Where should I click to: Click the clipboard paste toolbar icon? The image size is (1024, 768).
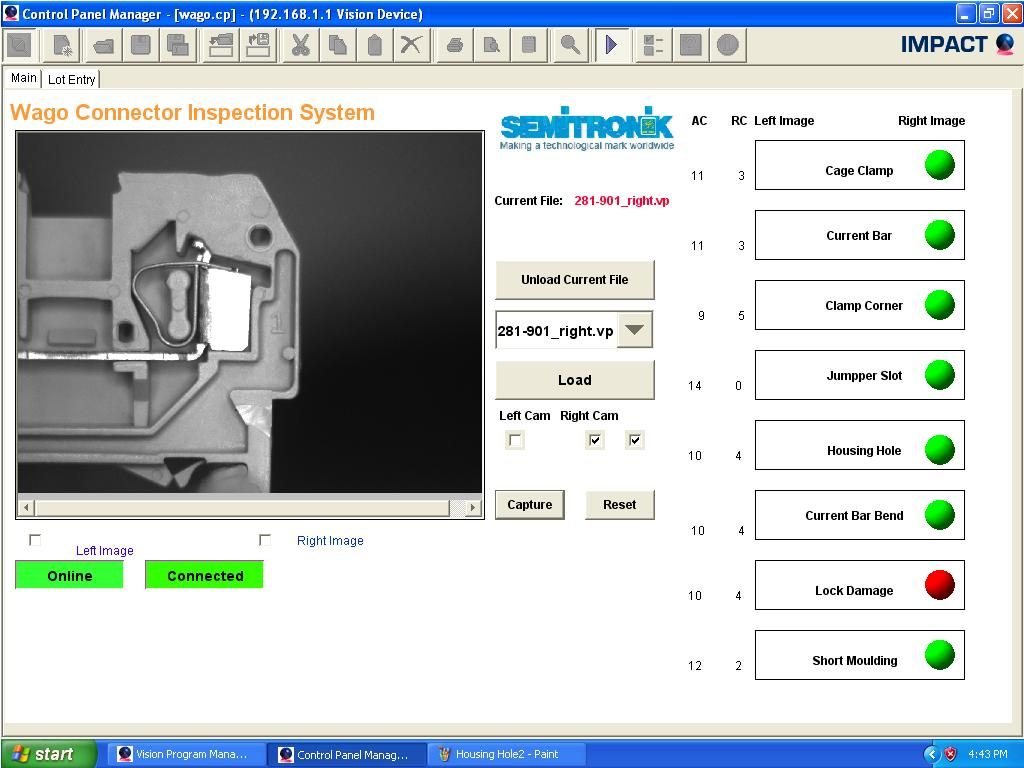(375, 45)
